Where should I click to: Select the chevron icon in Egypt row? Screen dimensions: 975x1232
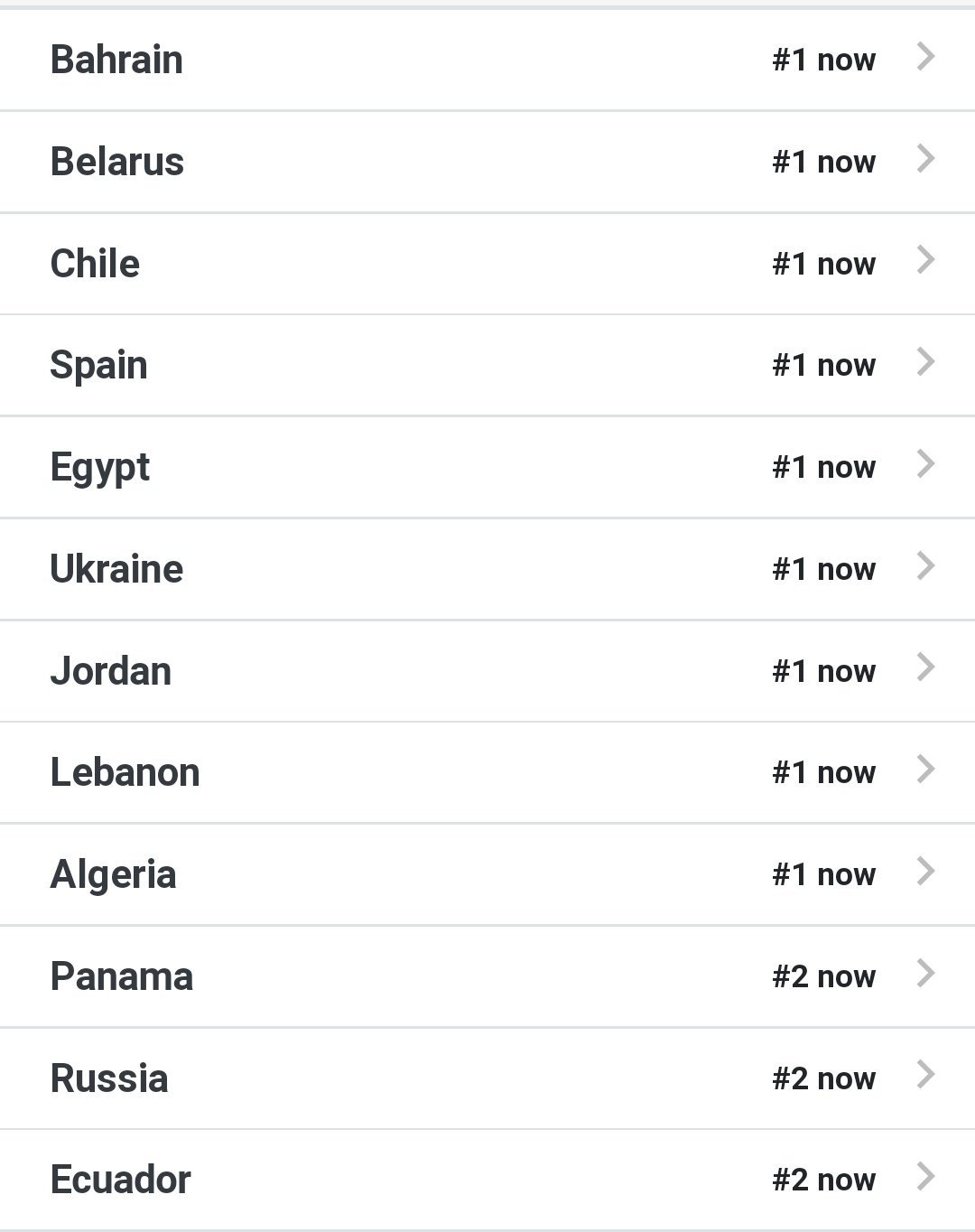[925, 464]
